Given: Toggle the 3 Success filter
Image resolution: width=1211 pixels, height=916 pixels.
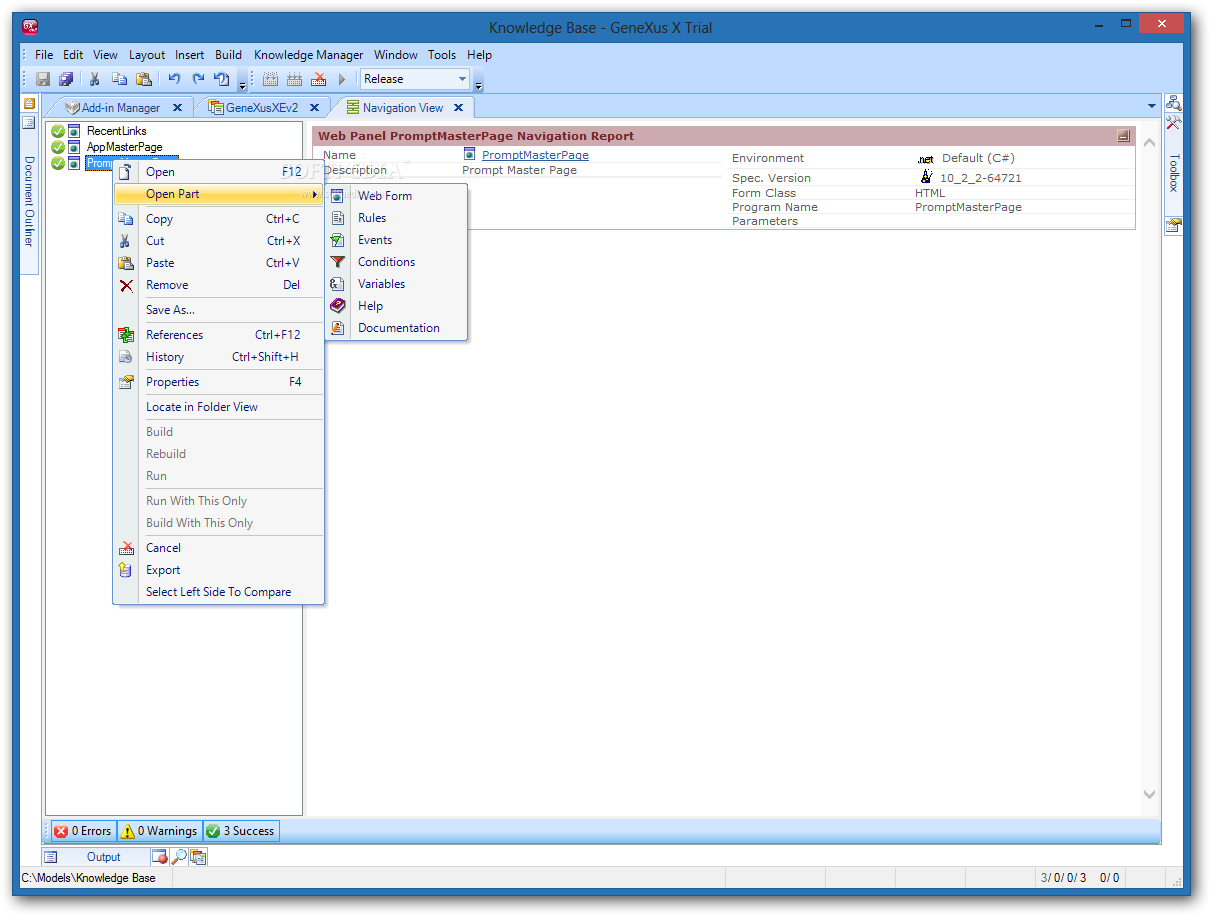Looking at the screenshot, I should [241, 831].
